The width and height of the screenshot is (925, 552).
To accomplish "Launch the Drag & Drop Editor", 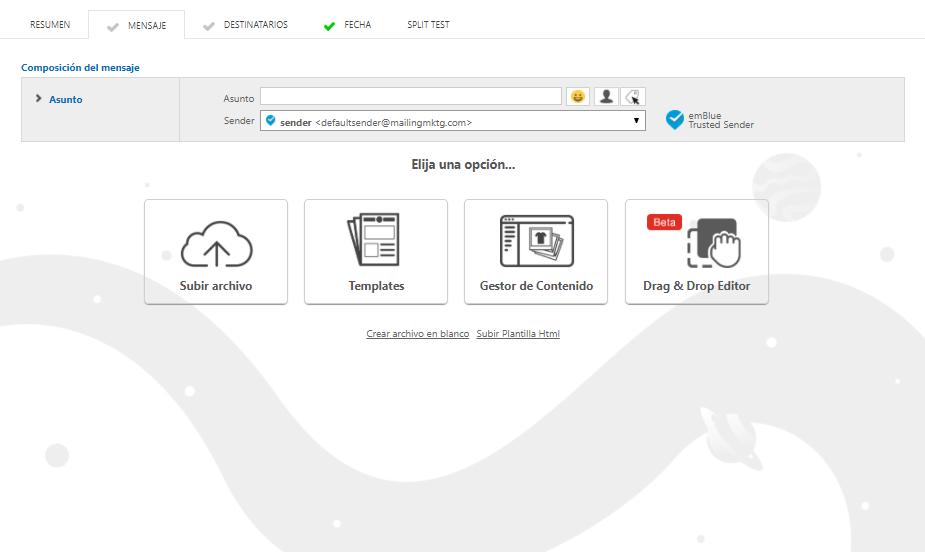I will coord(697,252).
